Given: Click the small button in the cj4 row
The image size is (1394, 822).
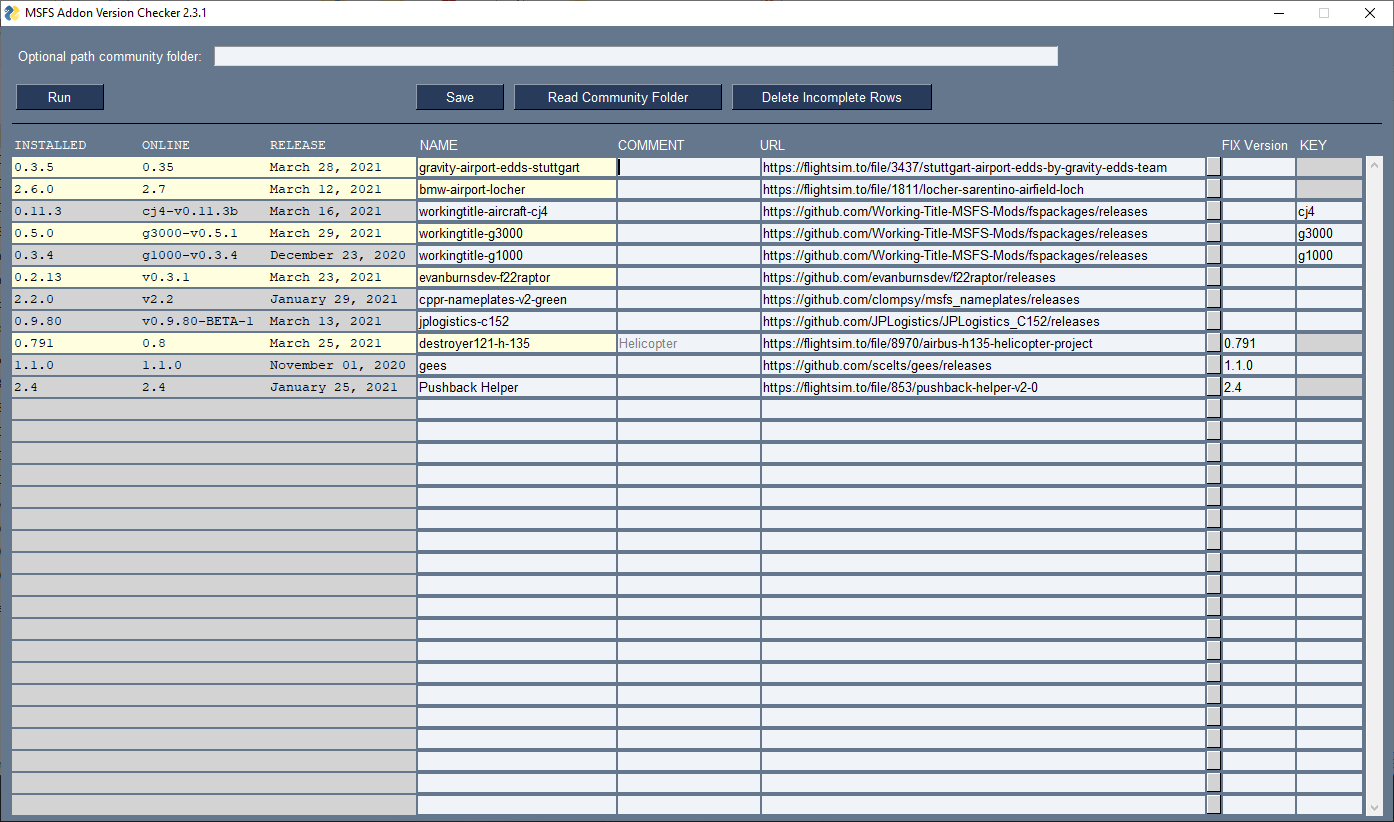Looking at the screenshot, I should (x=1213, y=211).
